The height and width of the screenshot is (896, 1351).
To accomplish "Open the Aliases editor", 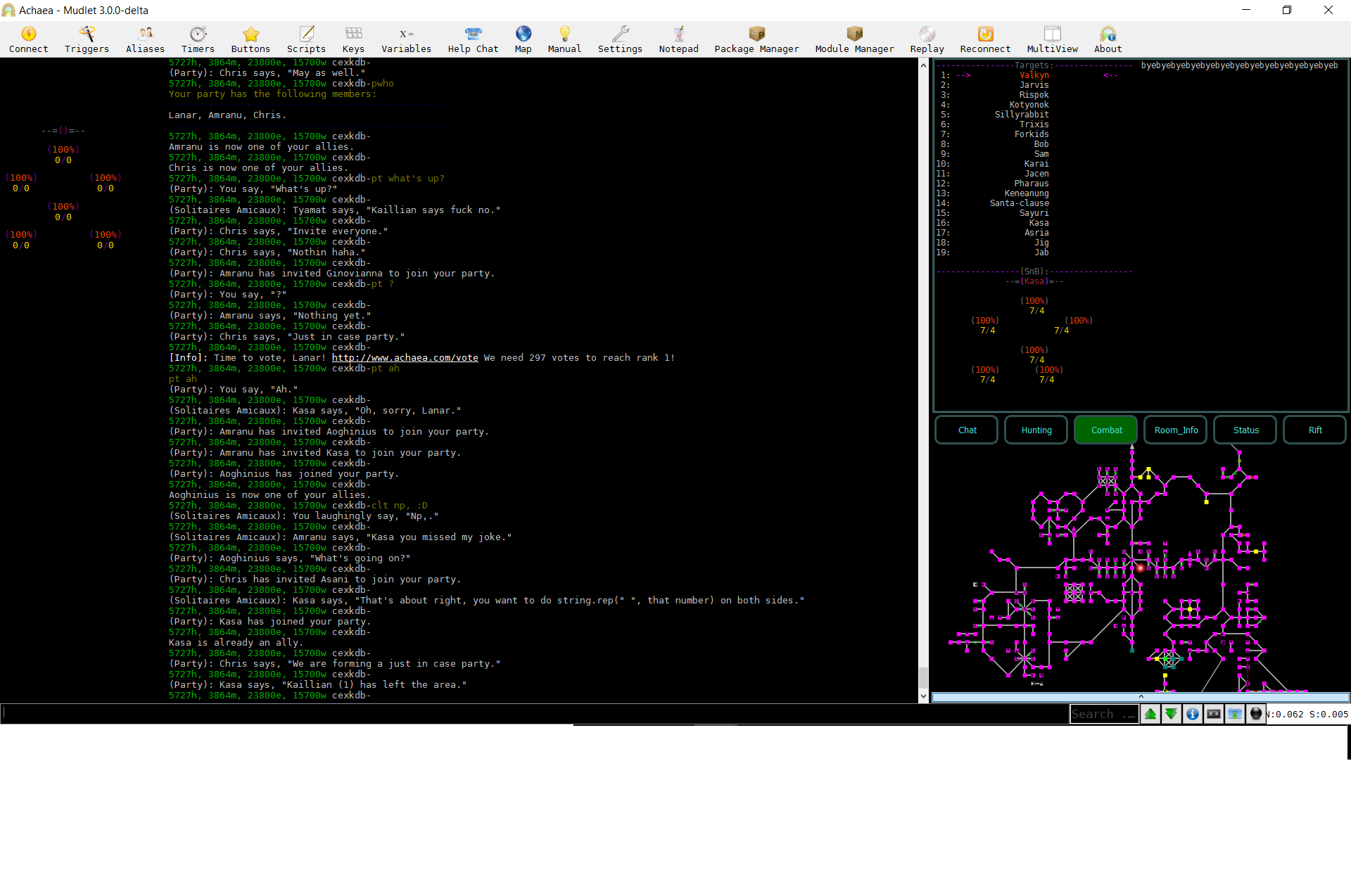I will point(145,39).
